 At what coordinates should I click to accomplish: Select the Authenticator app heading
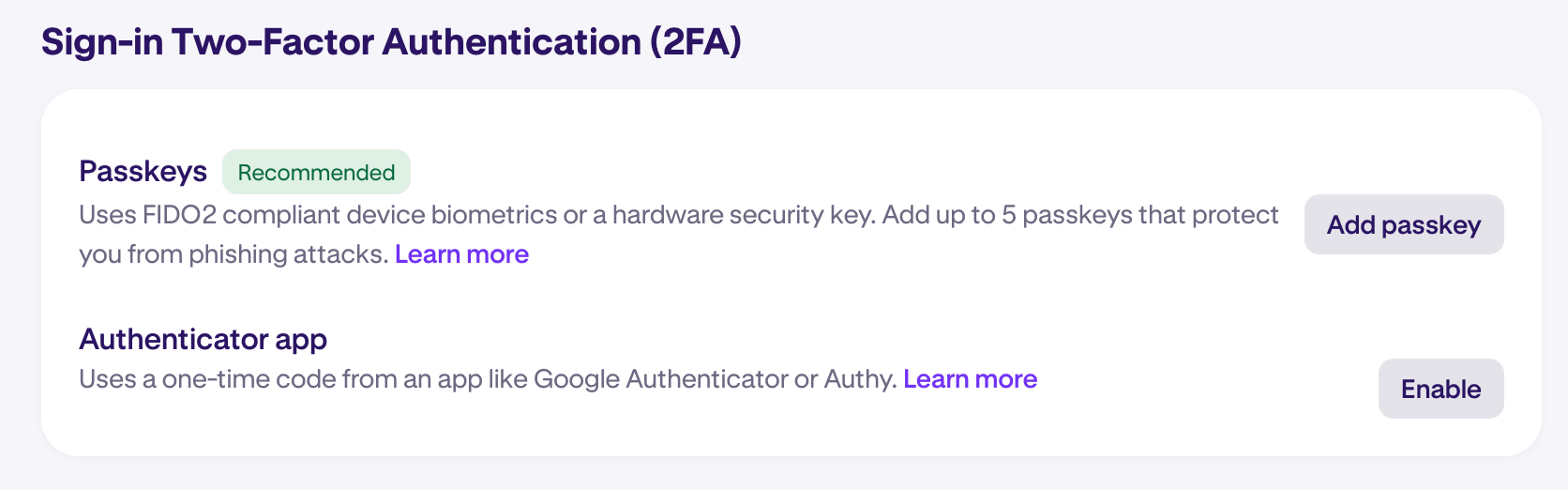pyautogui.click(x=203, y=339)
